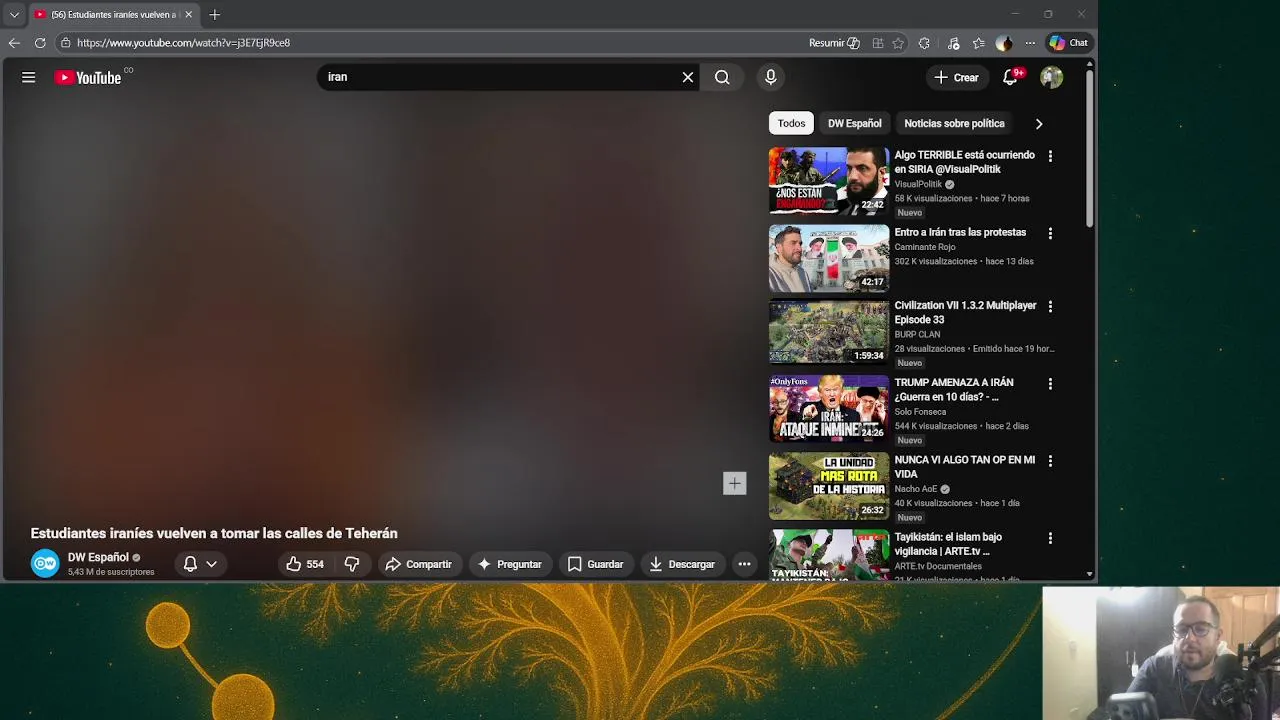Viewport: 1280px width, 720px height.
Task: Reload the page with refresh icon
Action: (x=40, y=43)
